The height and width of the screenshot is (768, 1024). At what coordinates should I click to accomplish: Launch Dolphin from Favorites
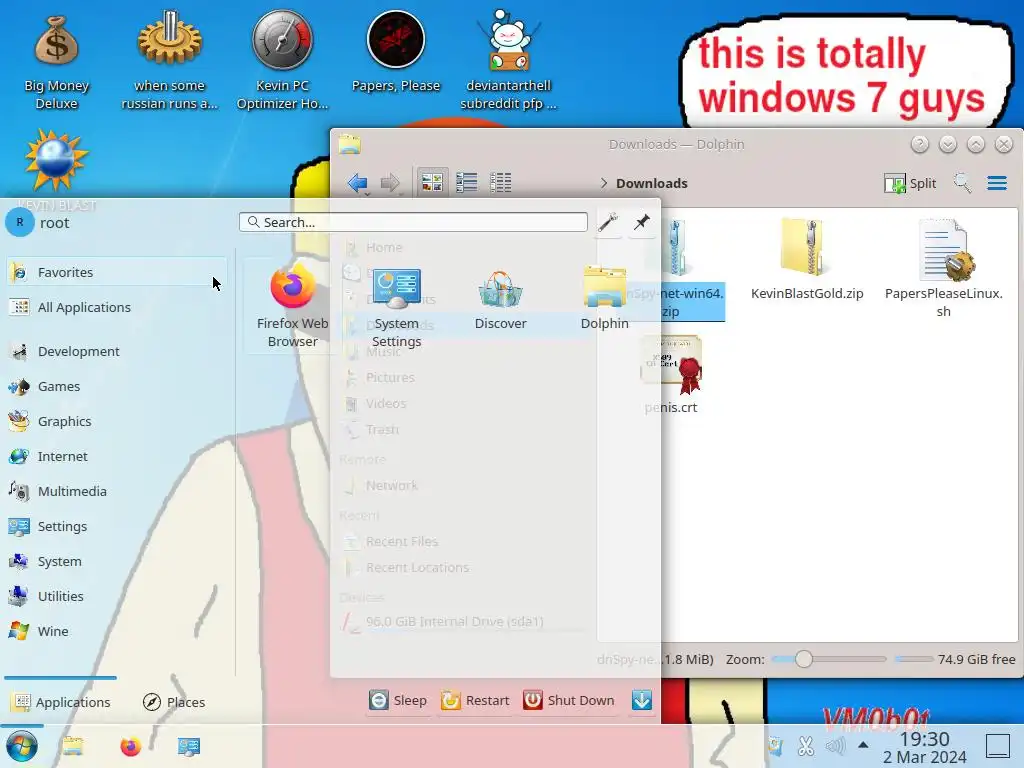[605, 299]
